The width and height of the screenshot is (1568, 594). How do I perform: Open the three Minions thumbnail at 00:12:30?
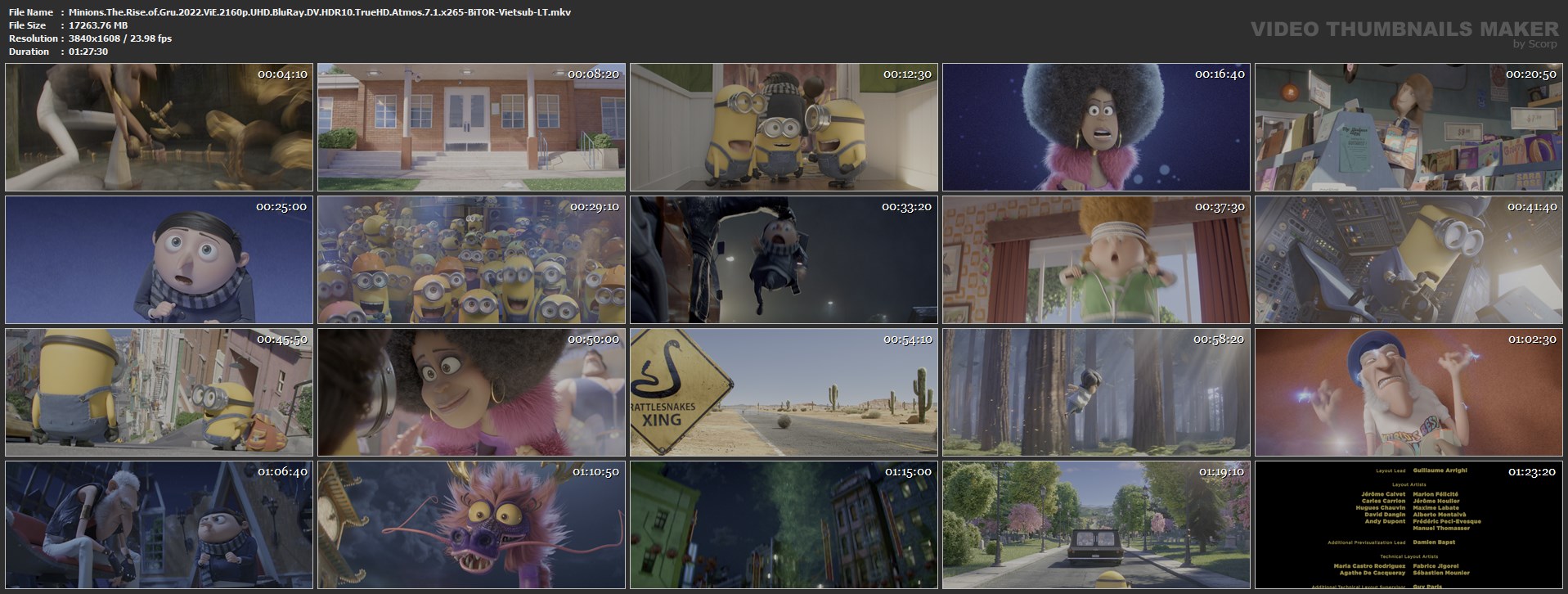(784, 128)
